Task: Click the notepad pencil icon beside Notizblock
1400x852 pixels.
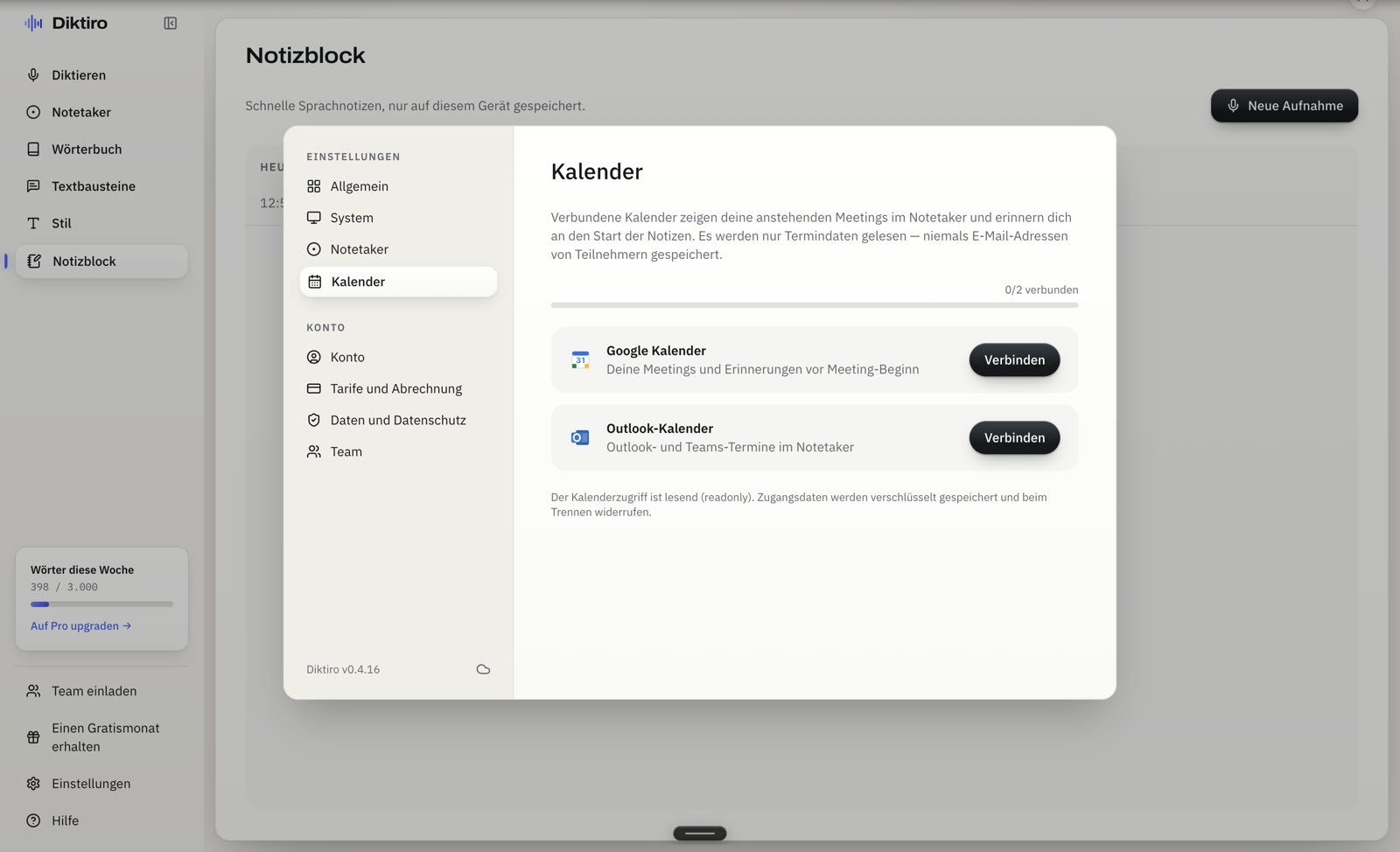Action: pyautogui.click(x=34, y=261)
